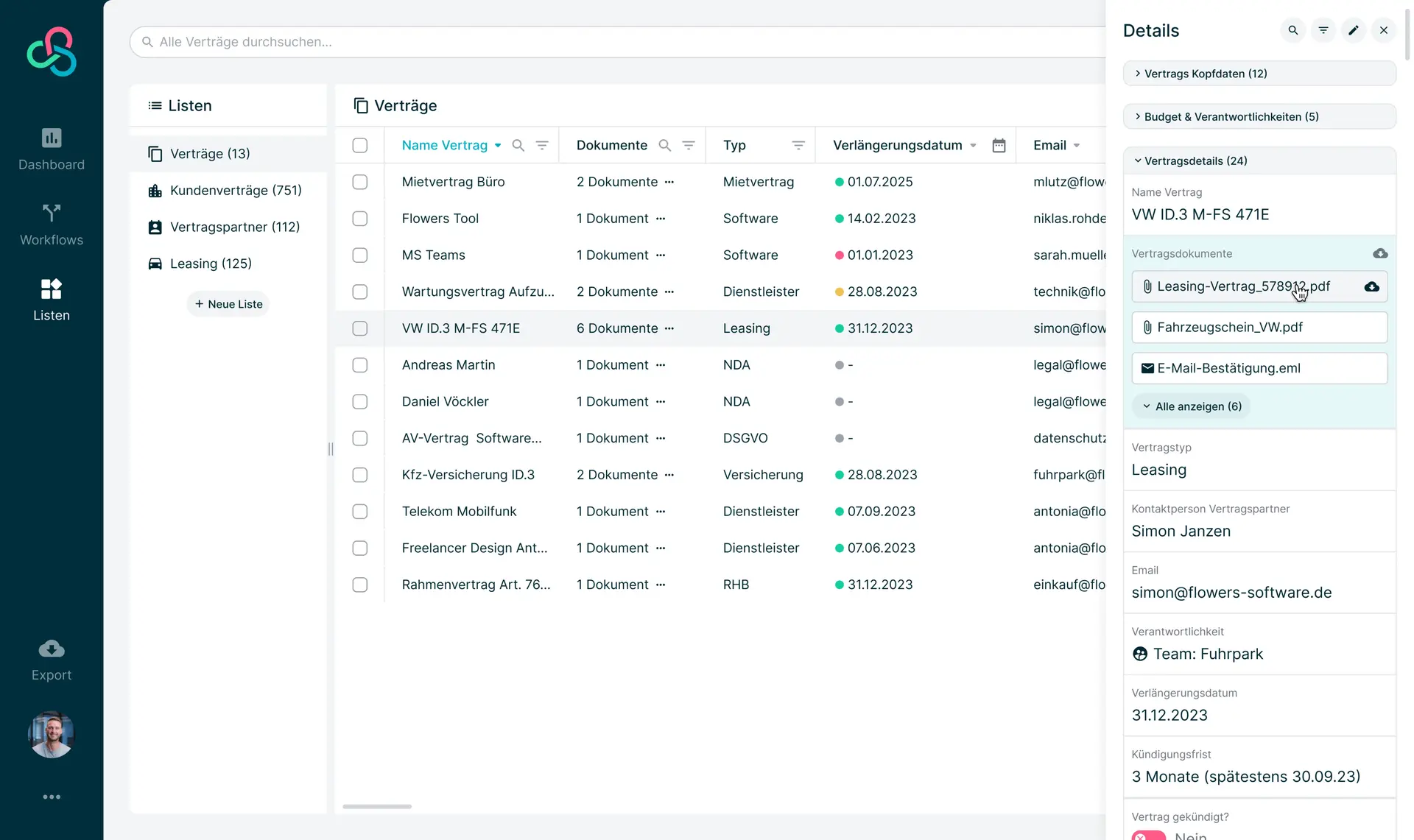Open more options for Telekom Mobilfunk documents

pos(661,512)
